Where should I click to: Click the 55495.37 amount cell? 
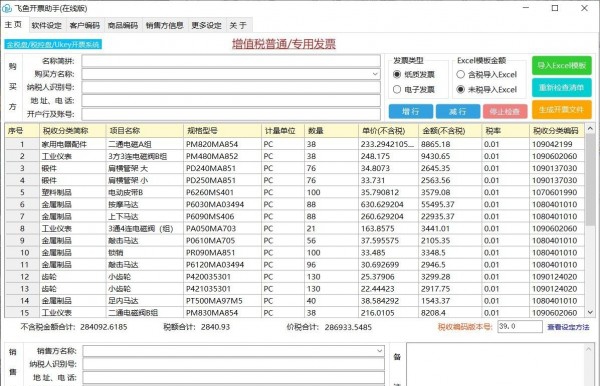[x=450, y=204]
